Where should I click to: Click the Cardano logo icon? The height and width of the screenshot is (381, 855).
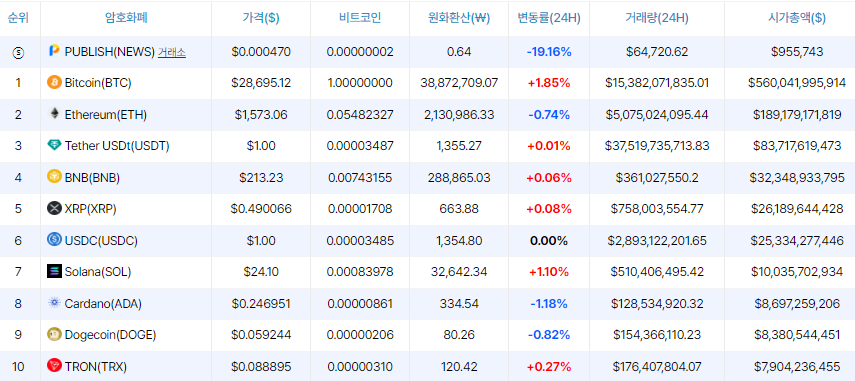(x=54, y=303)
